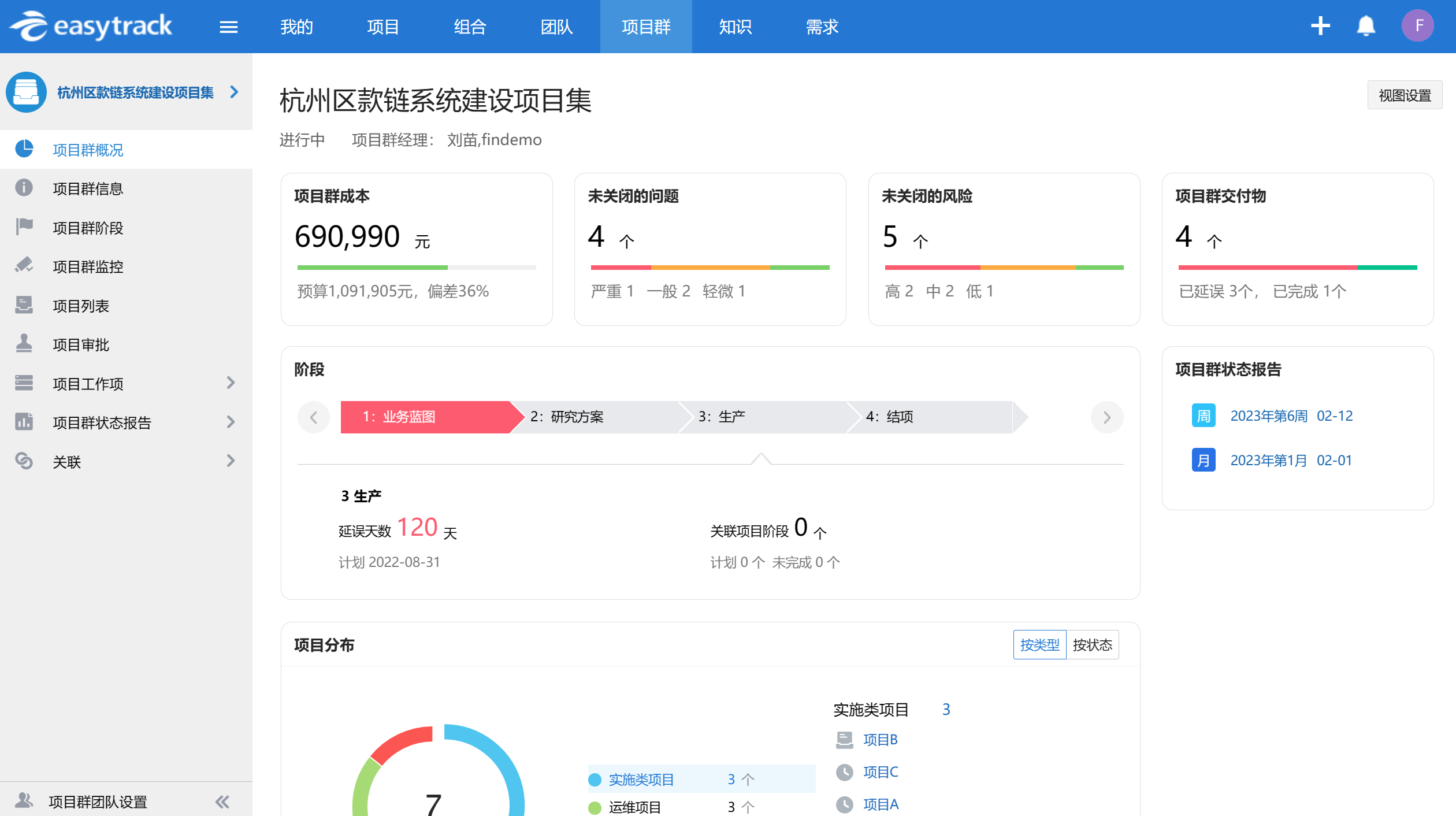Open the user avatar F
1456x816 pixels.
pos(1418,26)
